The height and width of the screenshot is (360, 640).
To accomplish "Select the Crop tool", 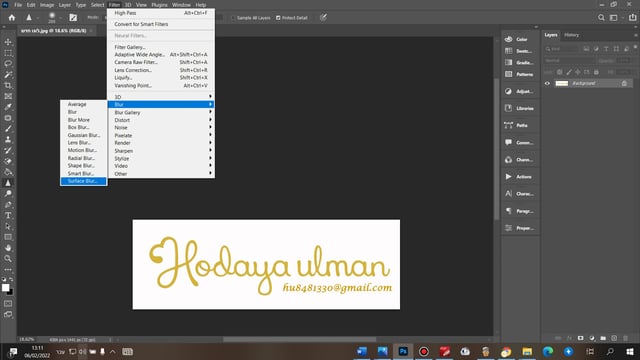I will (8, 85).
